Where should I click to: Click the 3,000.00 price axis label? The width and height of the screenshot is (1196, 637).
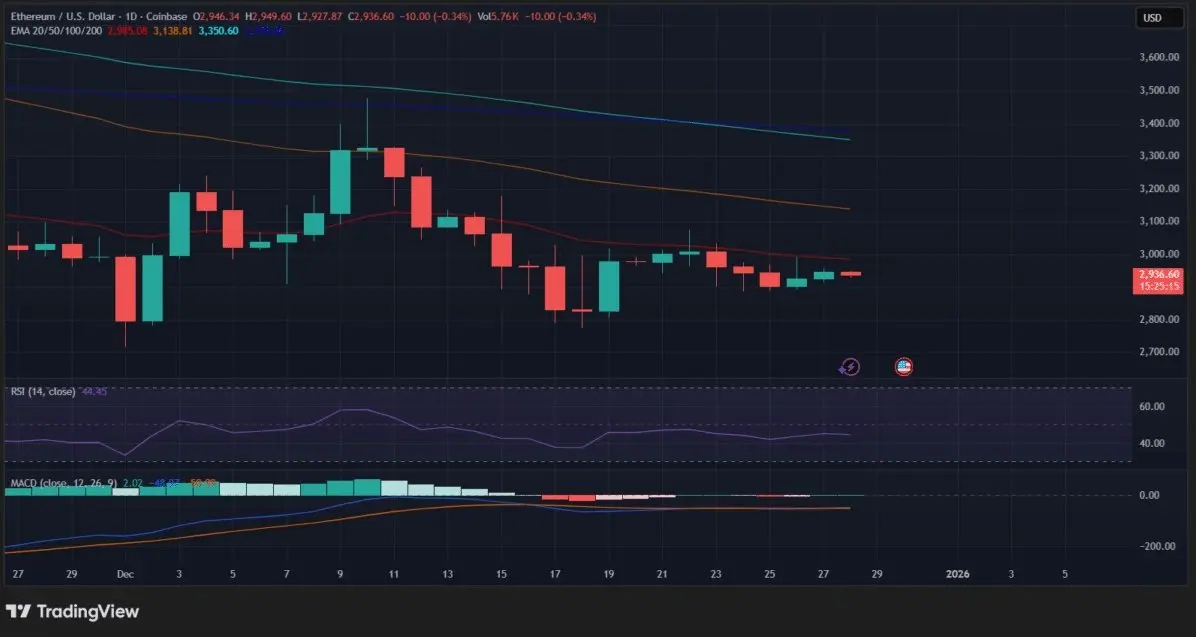tap(1159, 254)
